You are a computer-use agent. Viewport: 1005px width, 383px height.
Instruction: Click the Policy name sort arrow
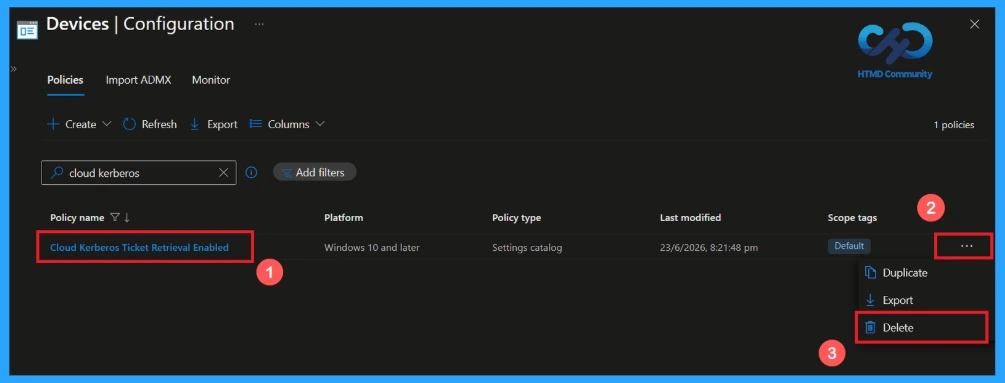(126, 218)
